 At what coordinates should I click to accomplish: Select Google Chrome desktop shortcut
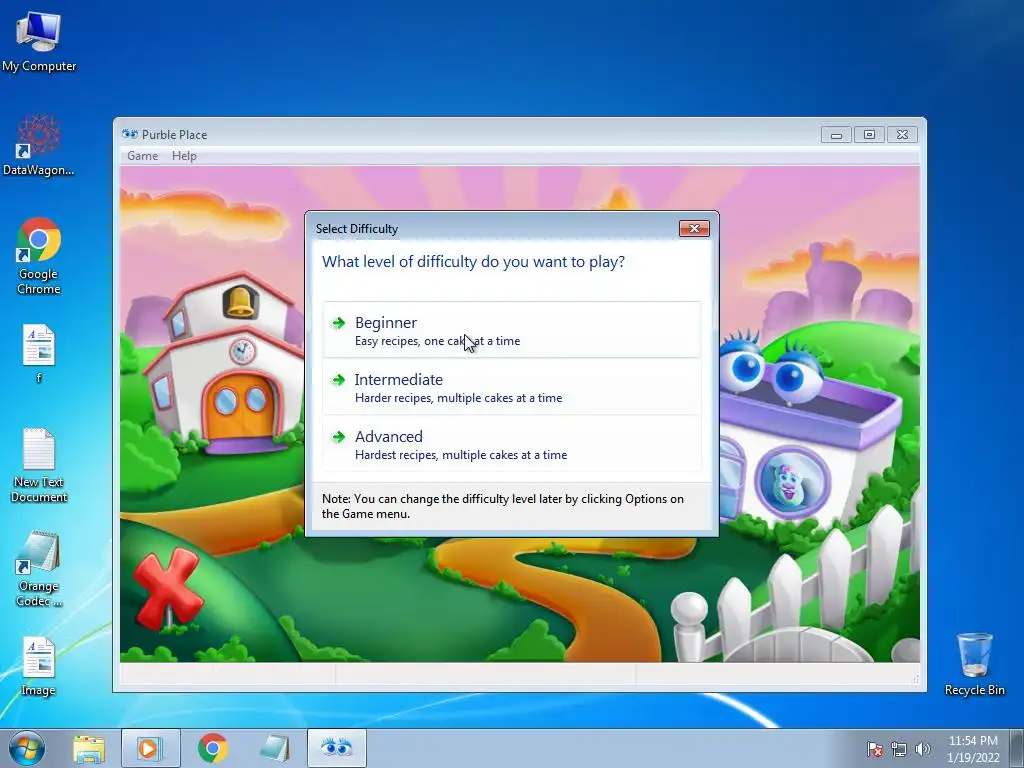39,256
